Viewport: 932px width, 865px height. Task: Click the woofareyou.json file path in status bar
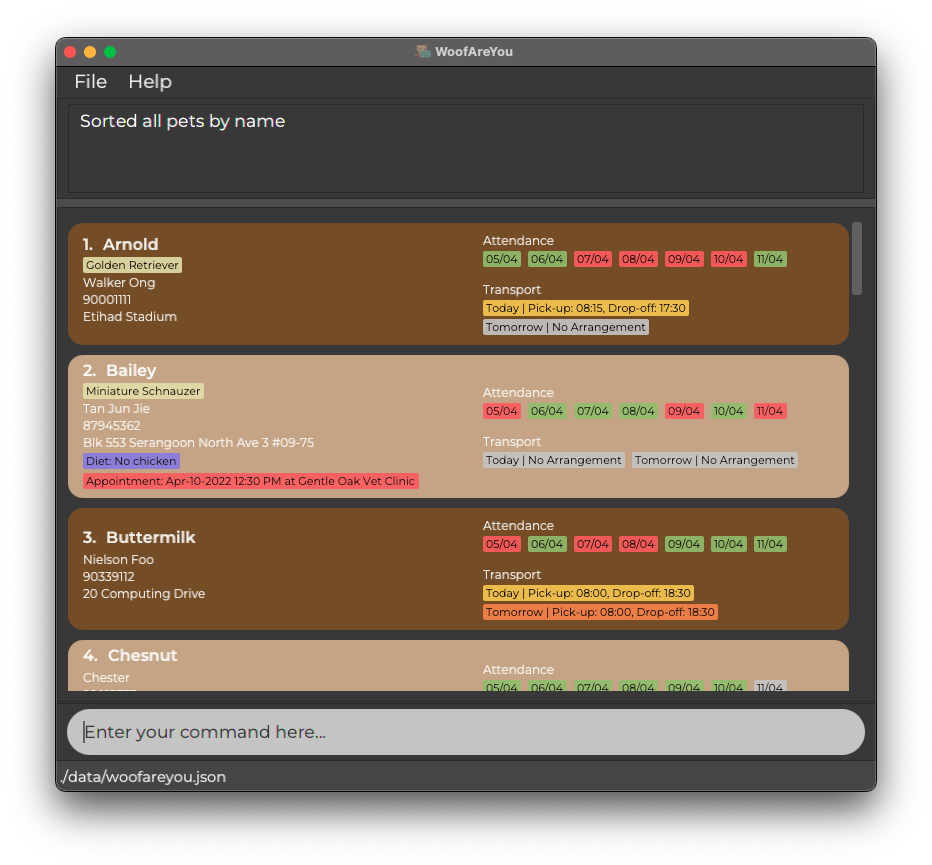tap(143, 777)
